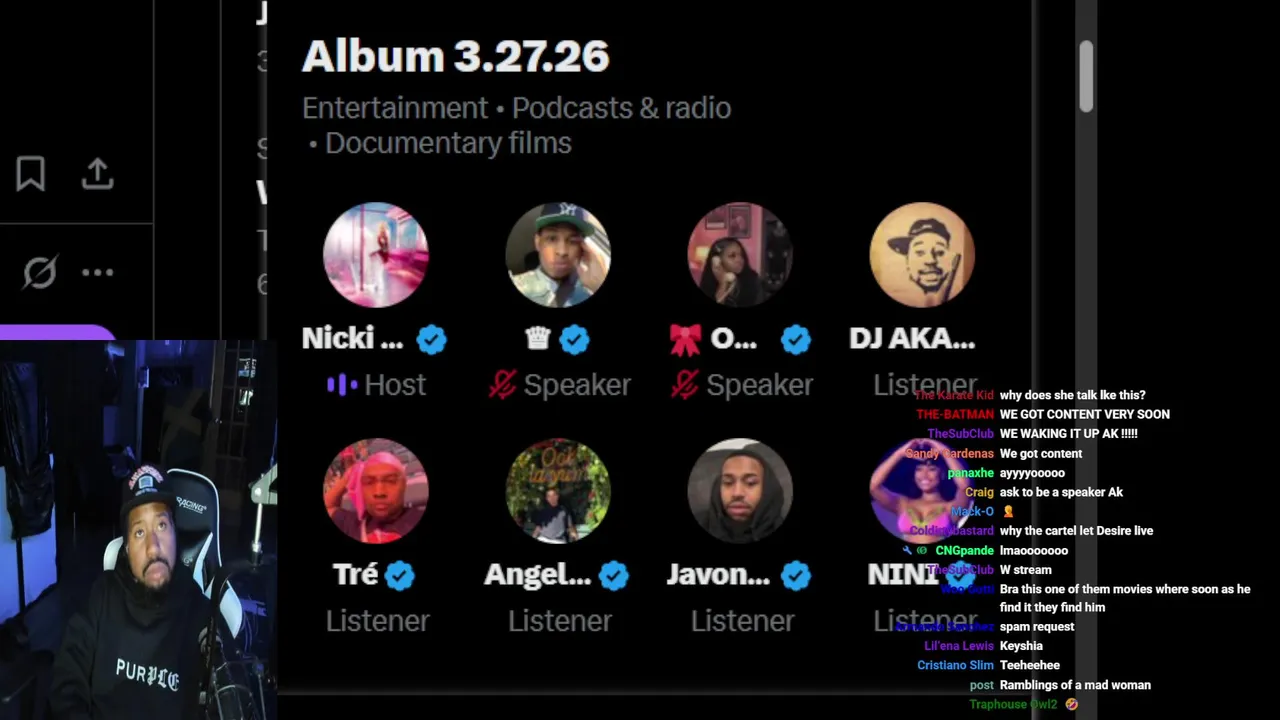Click the Podcasts & radio topic tag

[621, 108]
